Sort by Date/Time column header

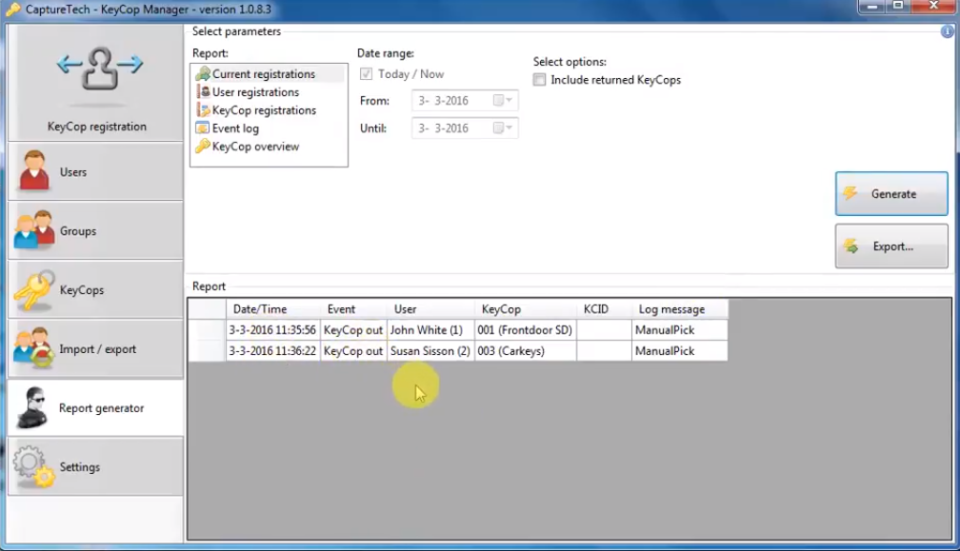pyautogui.click(x=273, y=309)
